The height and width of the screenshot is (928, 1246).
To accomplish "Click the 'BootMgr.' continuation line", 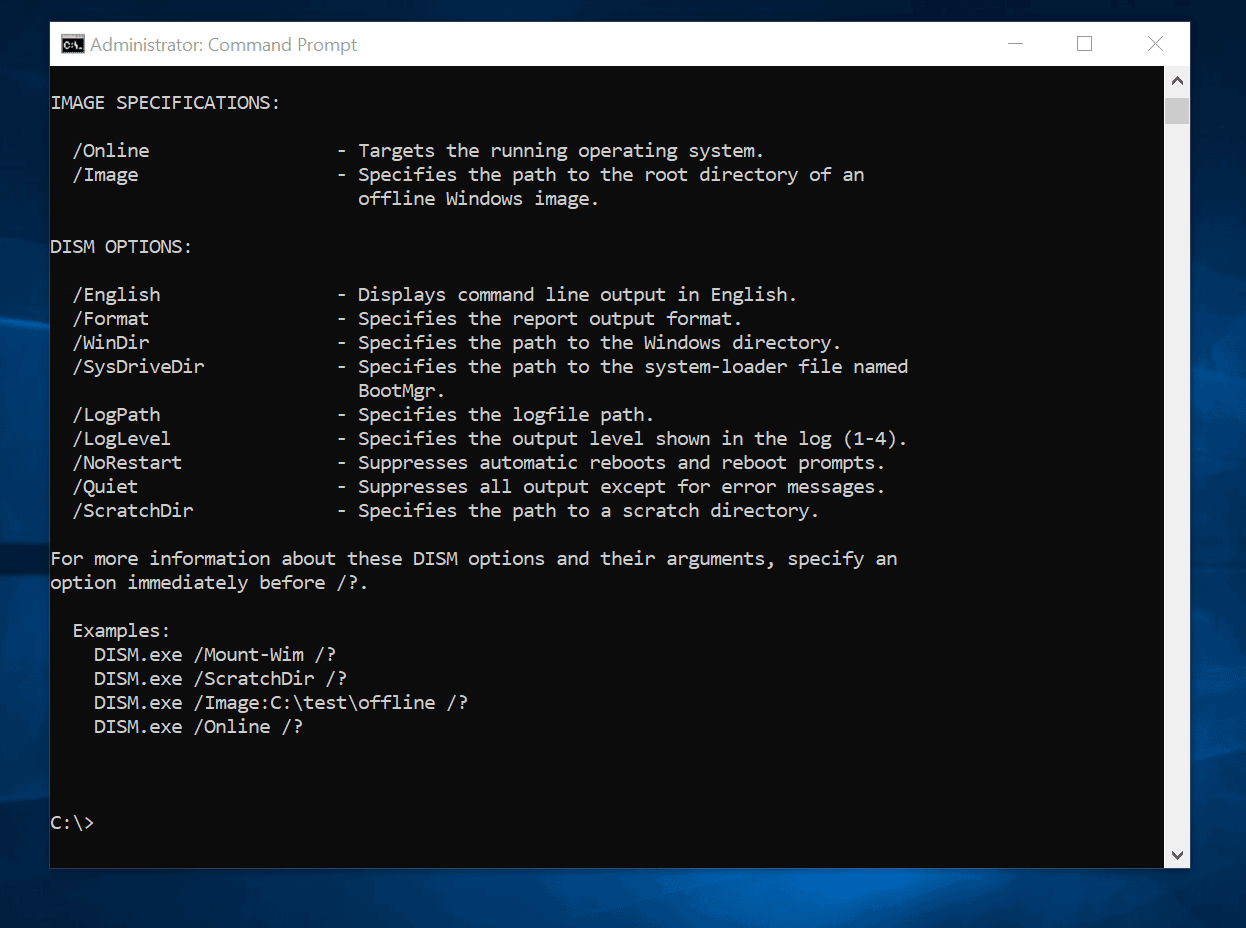I will tap(402, 391).
